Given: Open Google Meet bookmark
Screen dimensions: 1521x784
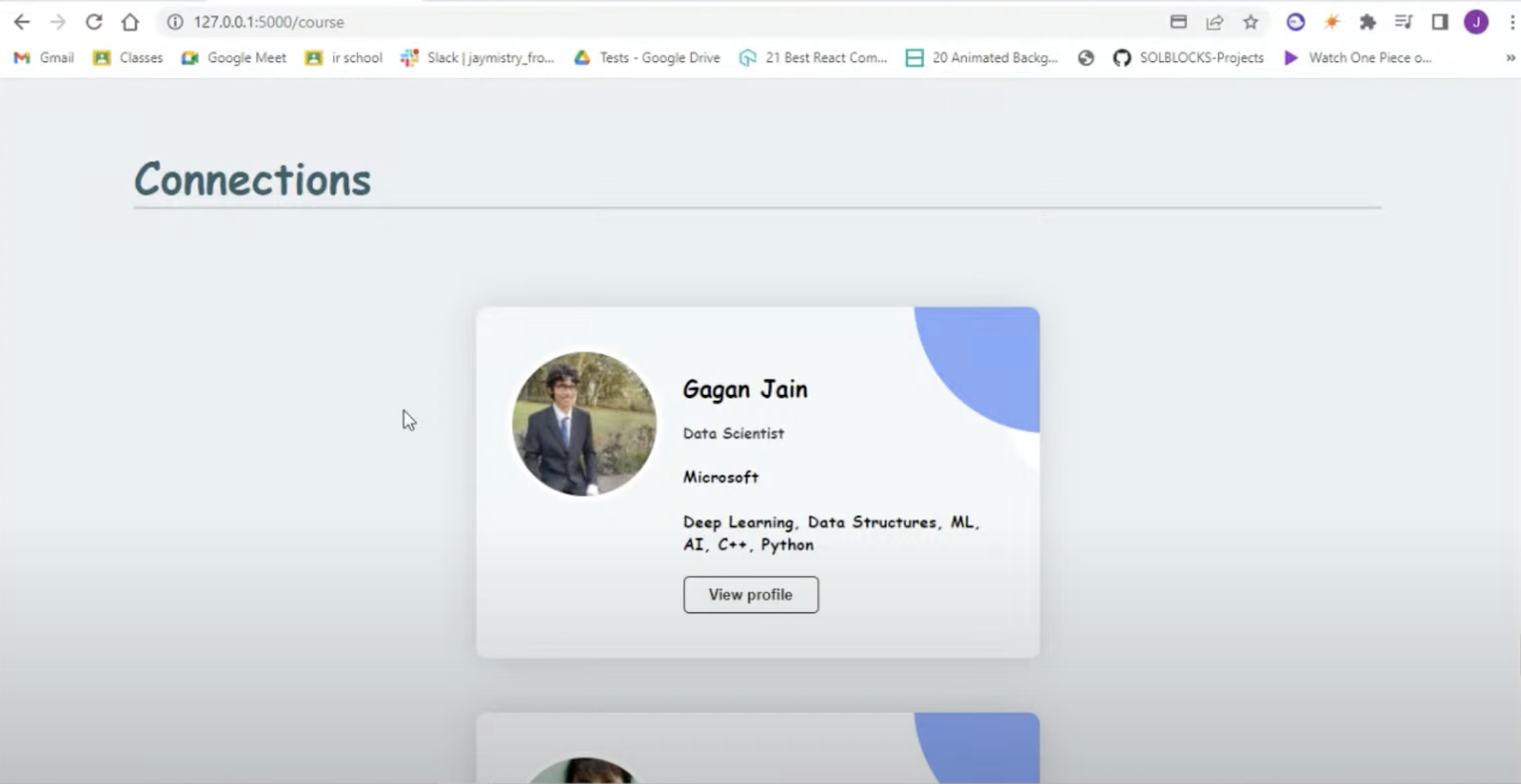Looking at the screenshot, I should [x=234, y=58].
